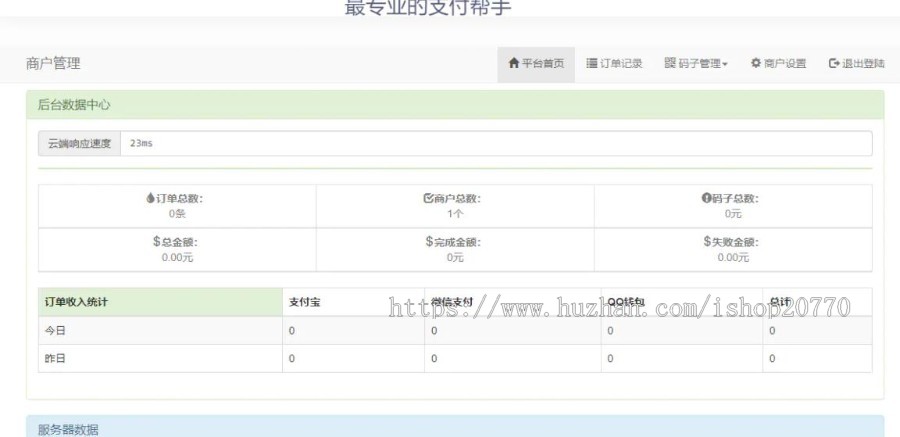900x437 pixels.
Task: Click the info icon beside 码子总数
Action: click(x=707, y=198)
